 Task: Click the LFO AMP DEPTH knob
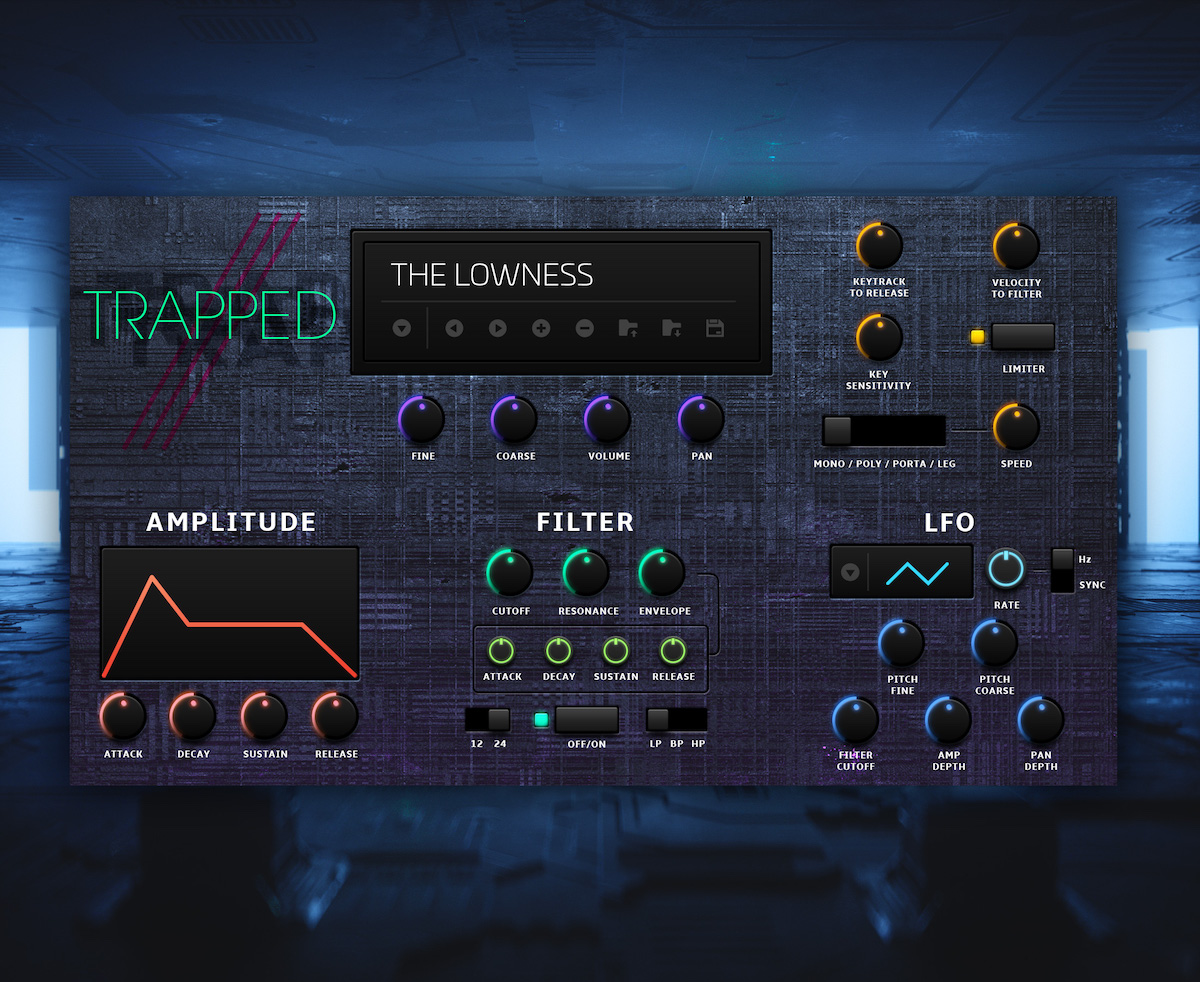948,720
